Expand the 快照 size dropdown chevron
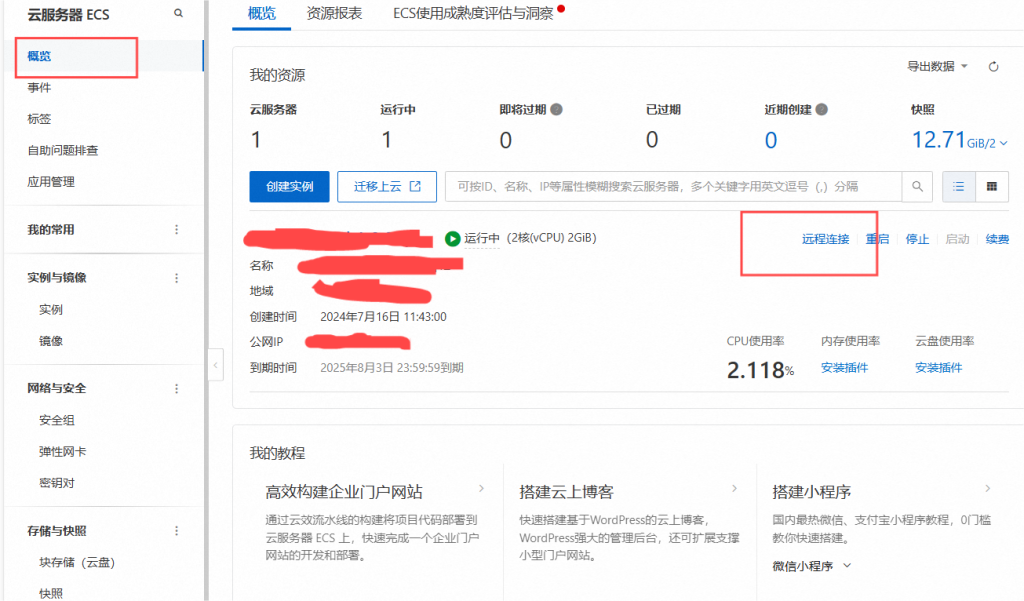Image resolution: width=1024 pixels, height=601 pixels. [x=1003, y=143]
